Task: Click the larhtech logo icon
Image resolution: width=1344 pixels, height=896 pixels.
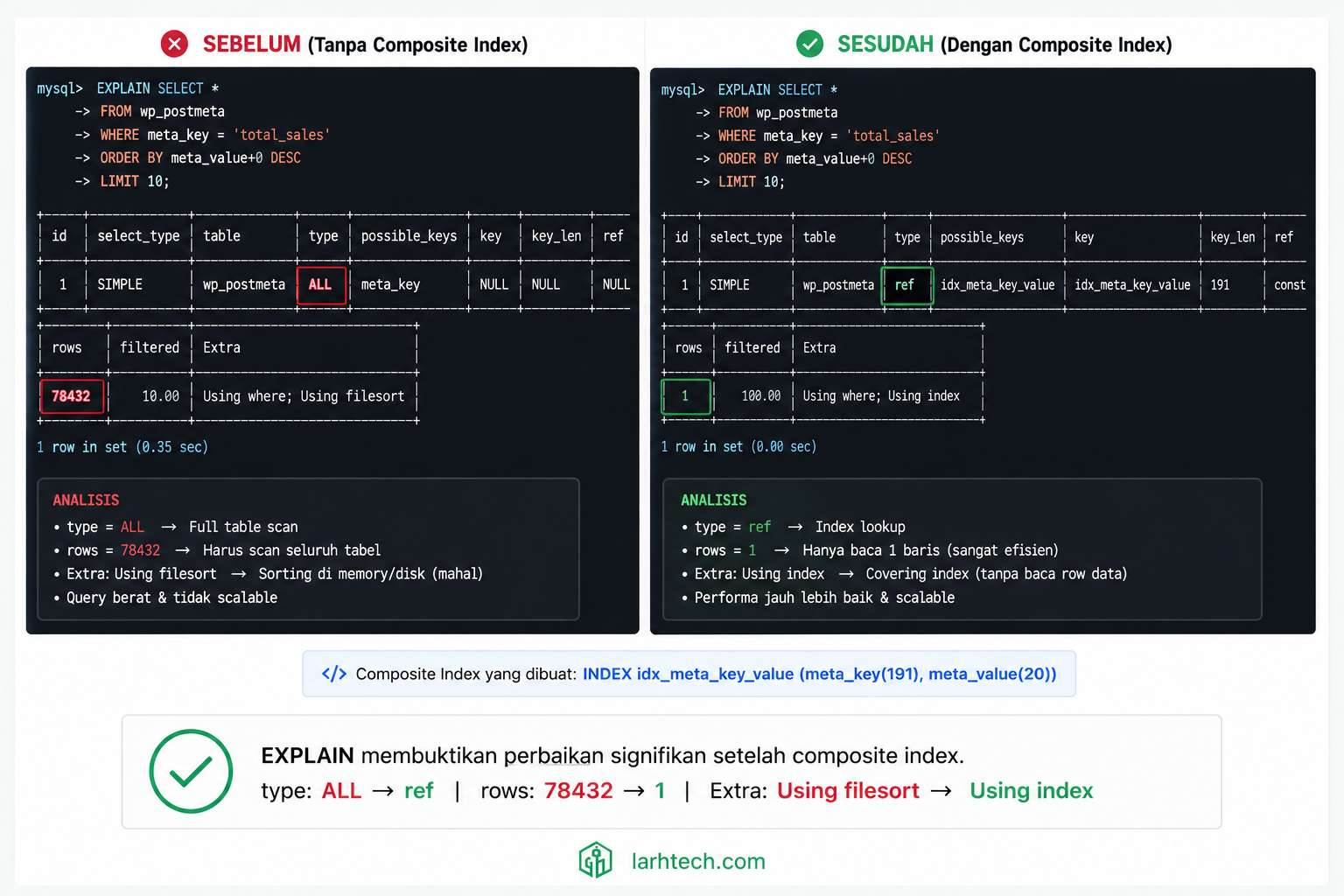Action: coord(596,861)
